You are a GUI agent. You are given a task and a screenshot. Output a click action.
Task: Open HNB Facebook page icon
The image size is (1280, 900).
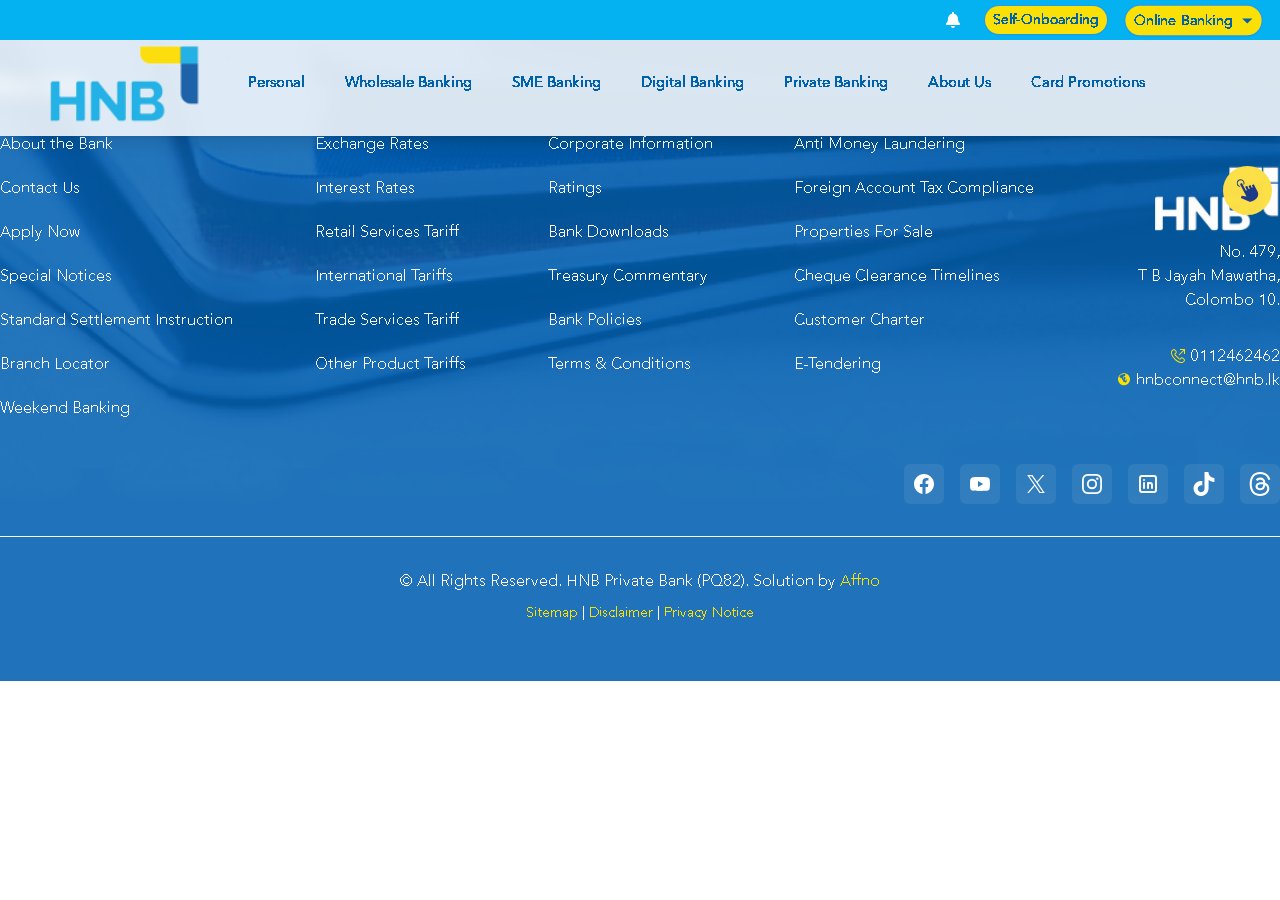point(924,484)
